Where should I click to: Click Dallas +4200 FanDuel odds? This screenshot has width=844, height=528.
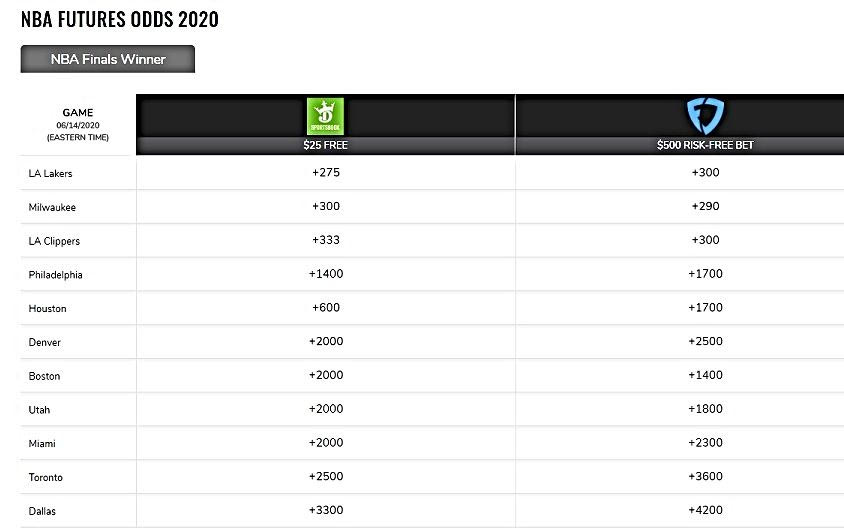(704, 510)
